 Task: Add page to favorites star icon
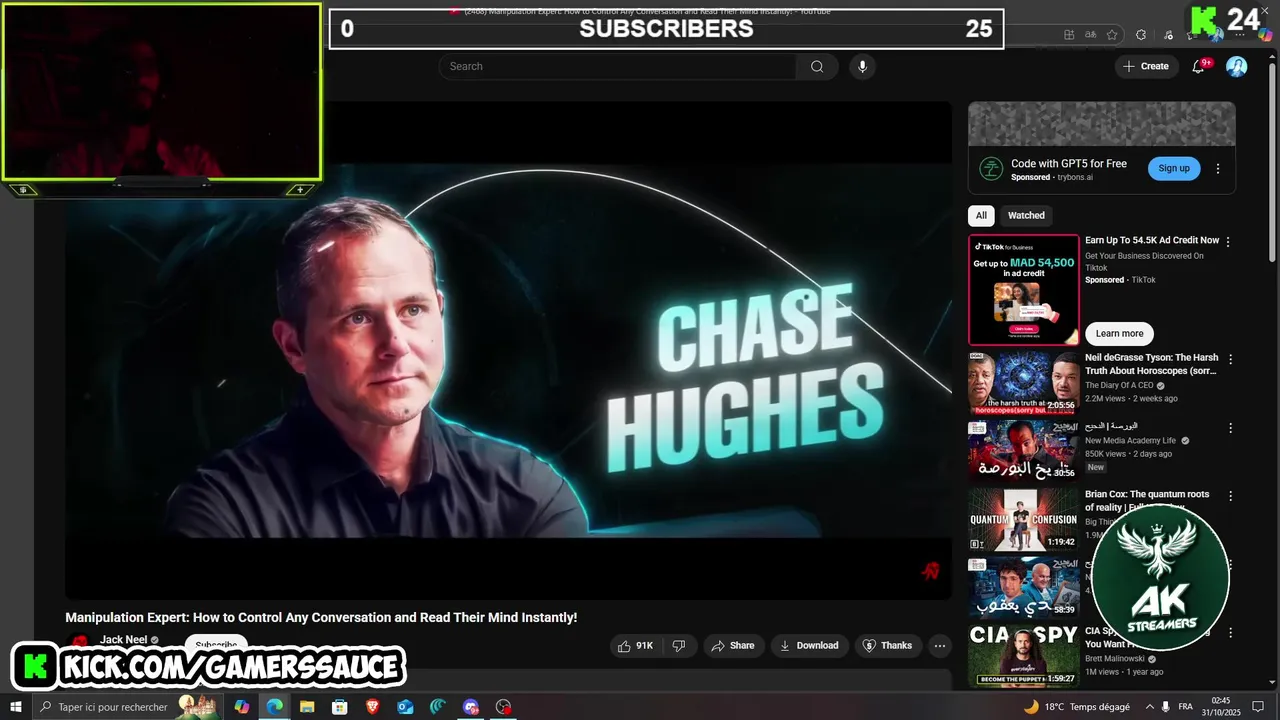1112,35
